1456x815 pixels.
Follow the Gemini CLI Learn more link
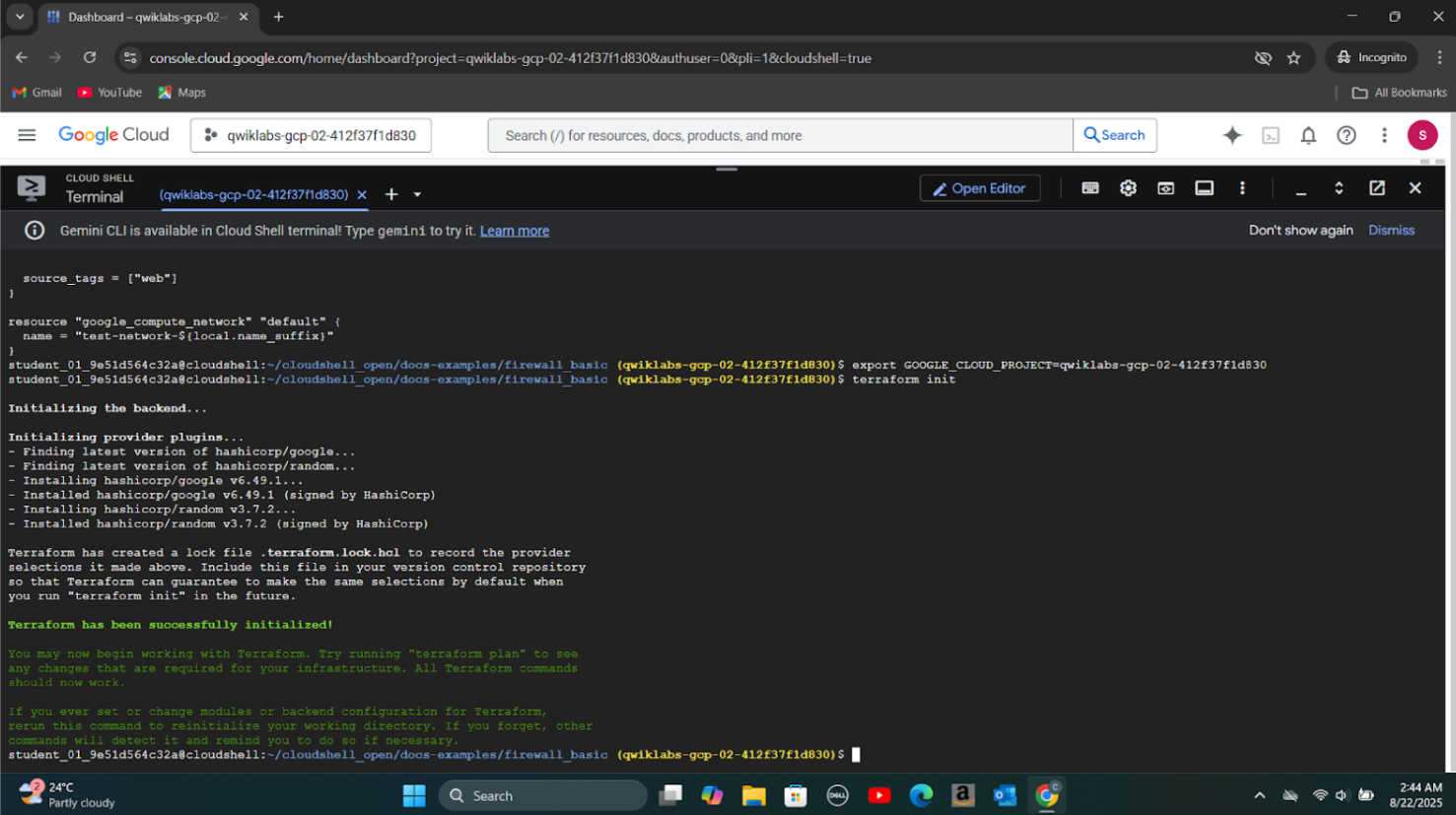[514, 231]
